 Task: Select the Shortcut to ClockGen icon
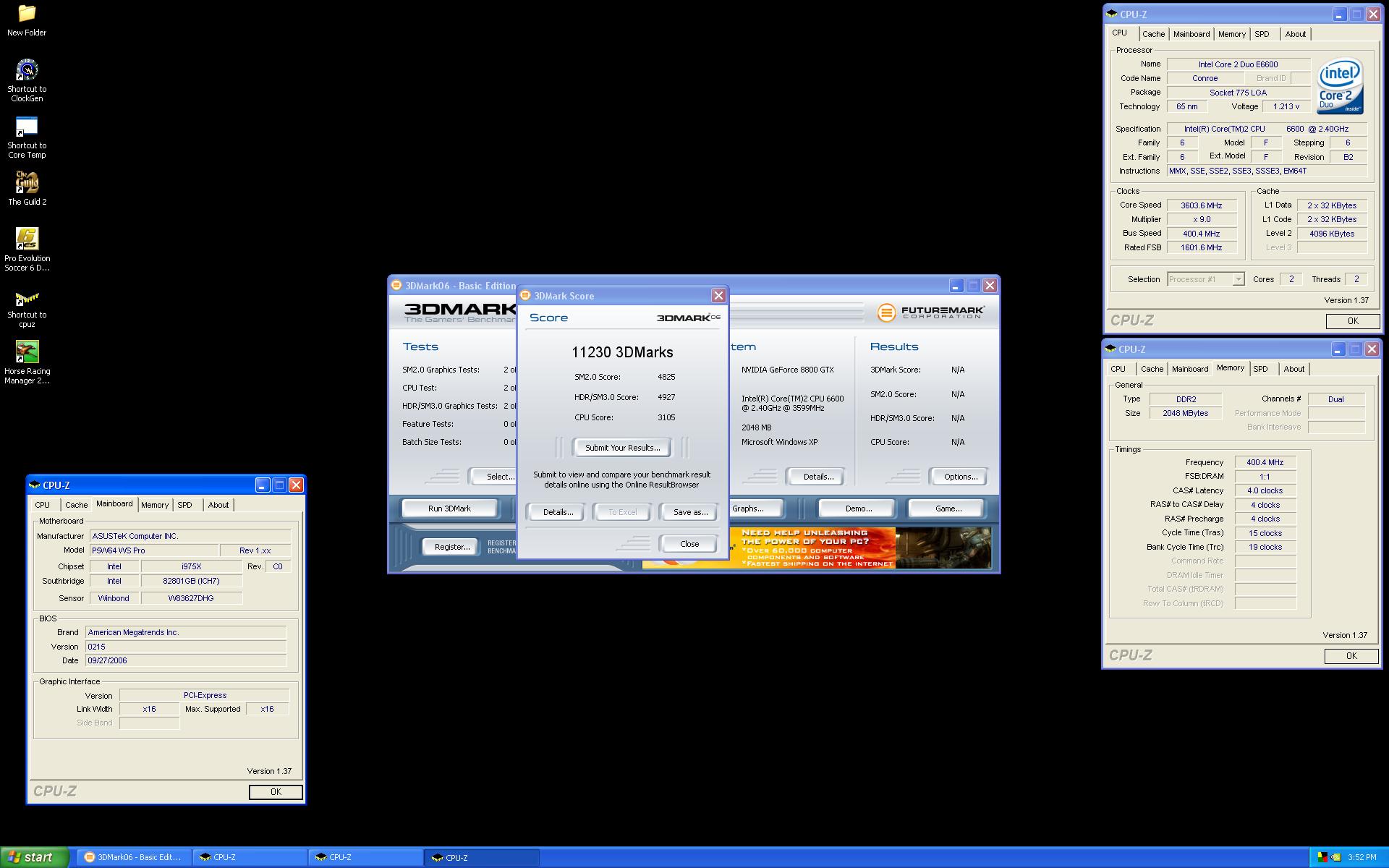[27, 80]
